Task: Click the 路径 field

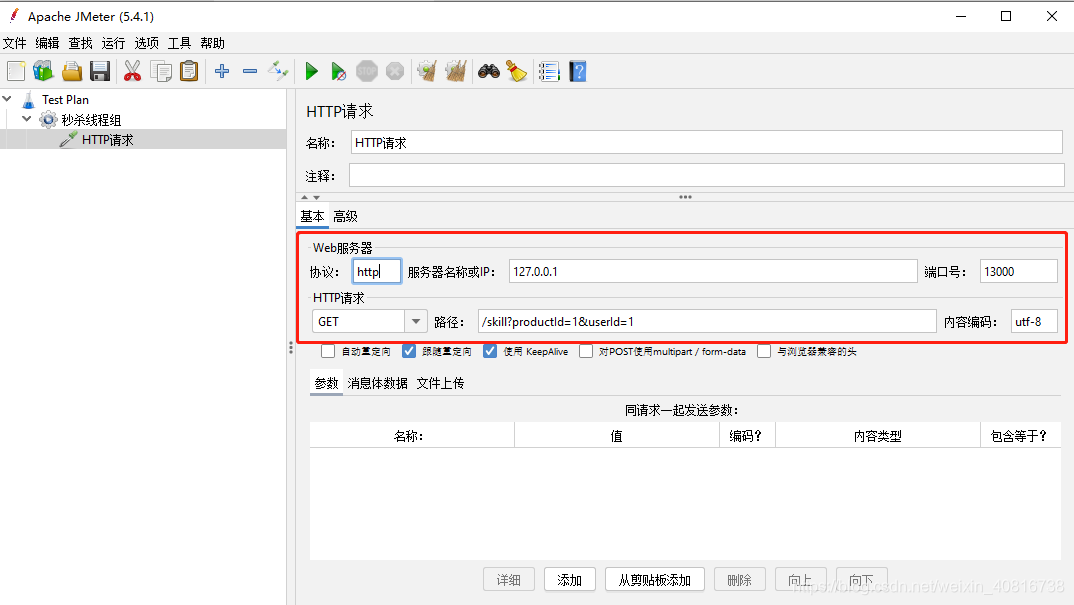Action: [707, 321]
